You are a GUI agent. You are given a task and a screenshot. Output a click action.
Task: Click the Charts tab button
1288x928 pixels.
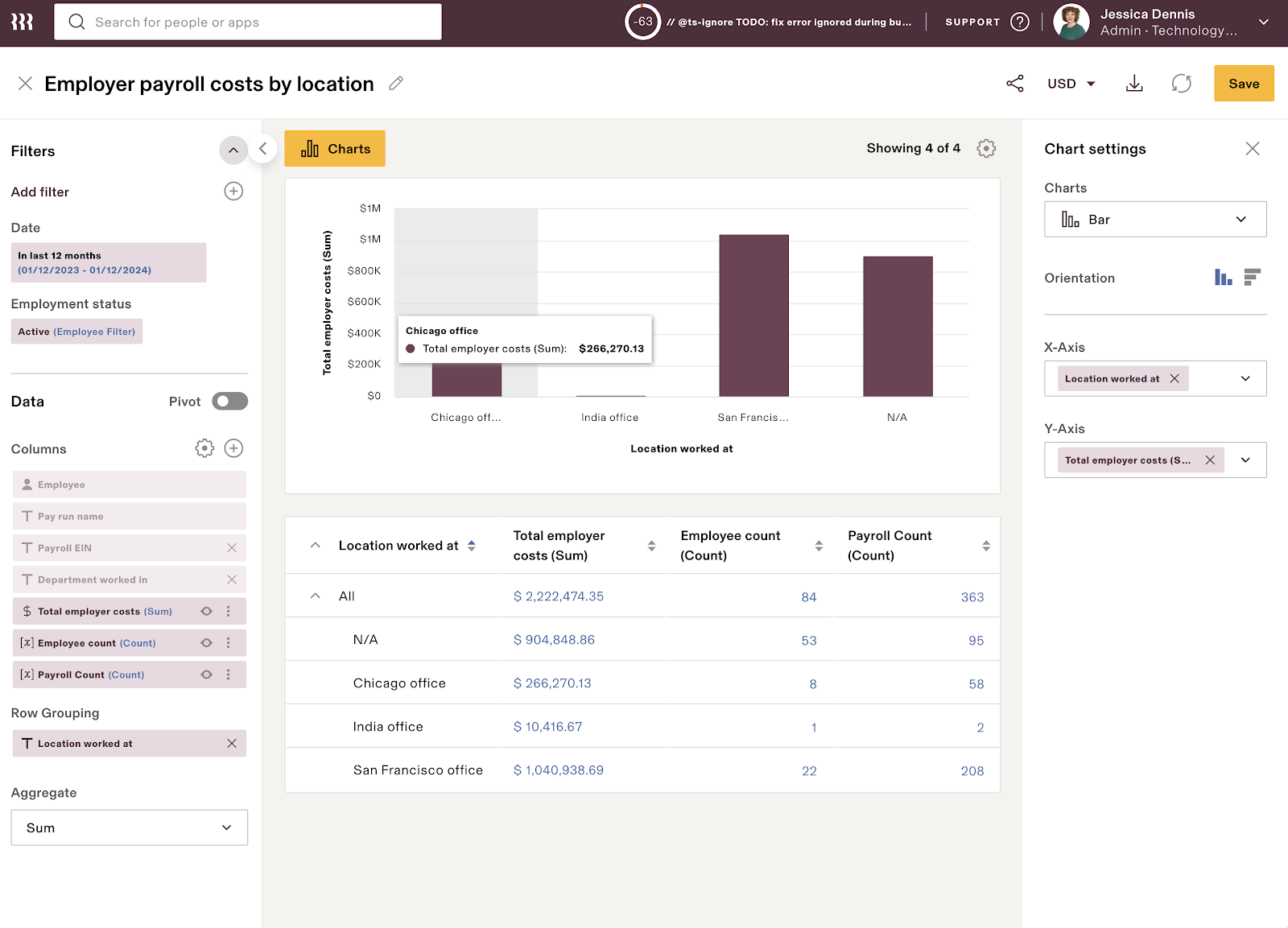[335, 149]
